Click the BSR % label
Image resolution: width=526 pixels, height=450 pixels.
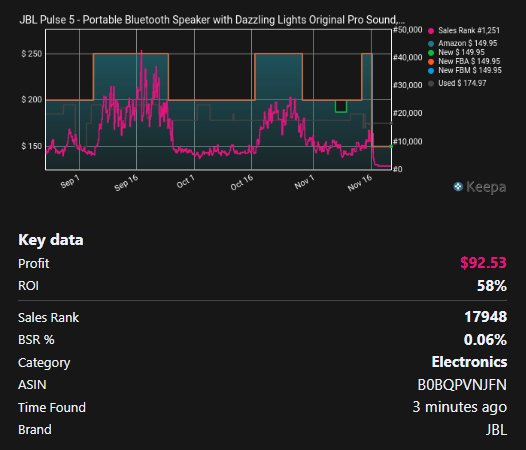coord(36,340)
